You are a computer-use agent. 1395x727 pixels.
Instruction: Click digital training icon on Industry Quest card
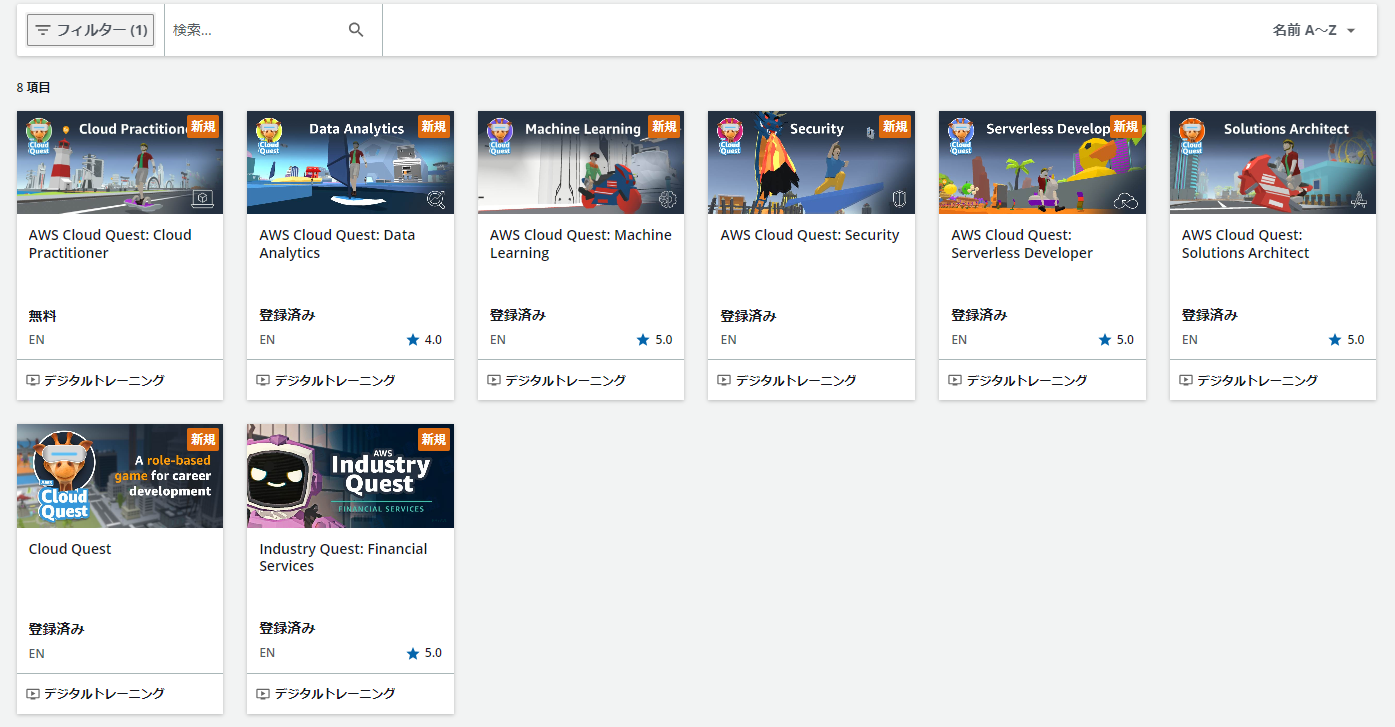tap(263, 693)
